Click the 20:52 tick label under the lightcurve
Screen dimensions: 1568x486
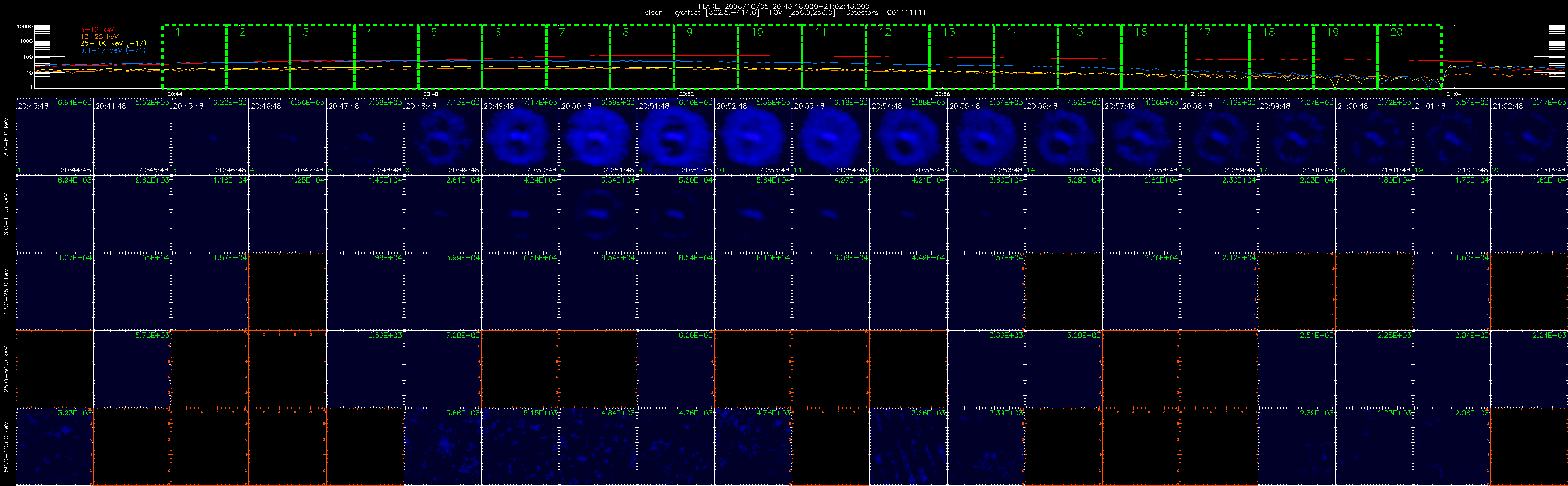click(x=687, y=94)
